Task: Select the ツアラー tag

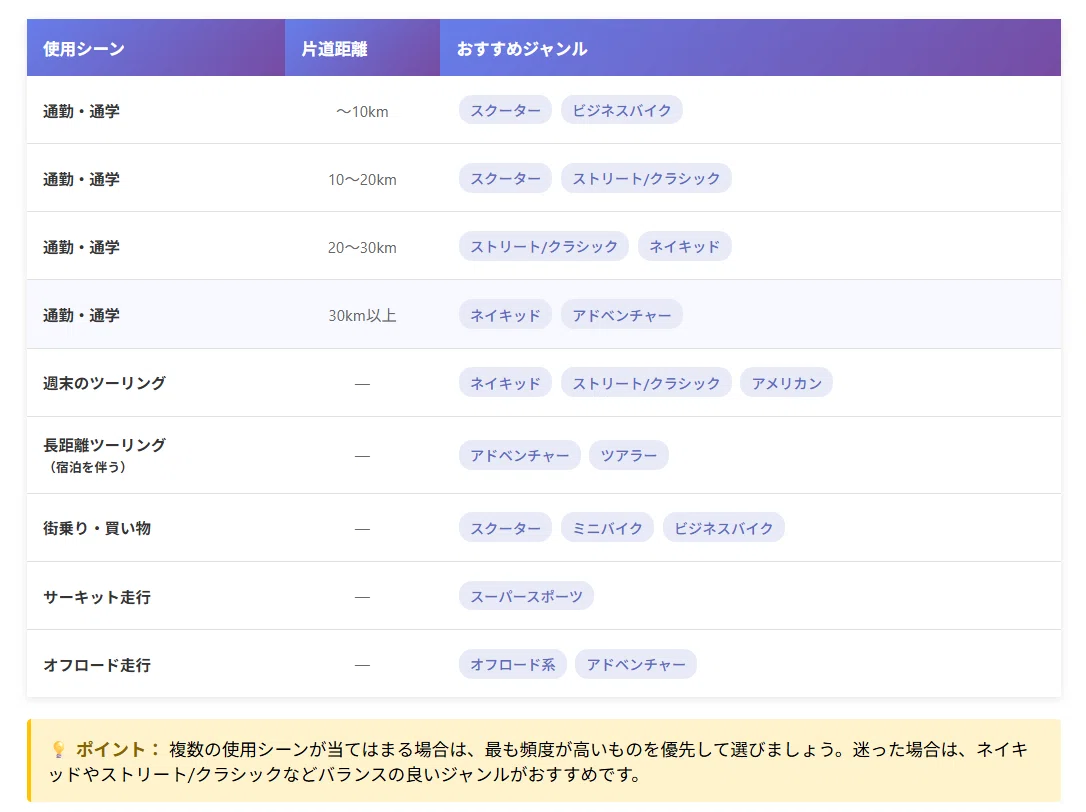Action: coord(628,455)
